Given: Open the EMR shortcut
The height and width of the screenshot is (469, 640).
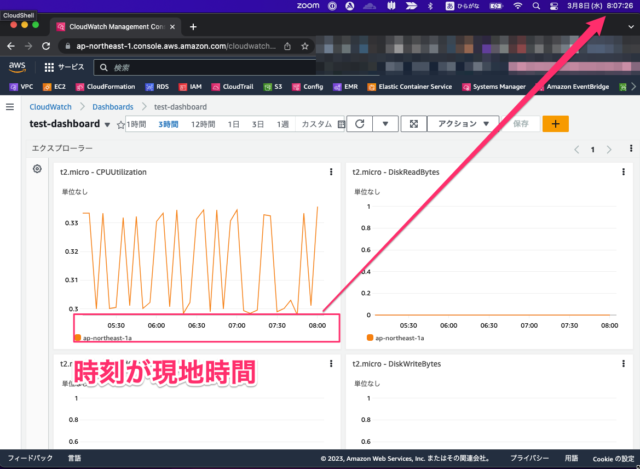Looking at the screenshot, I should pos(345,87).
